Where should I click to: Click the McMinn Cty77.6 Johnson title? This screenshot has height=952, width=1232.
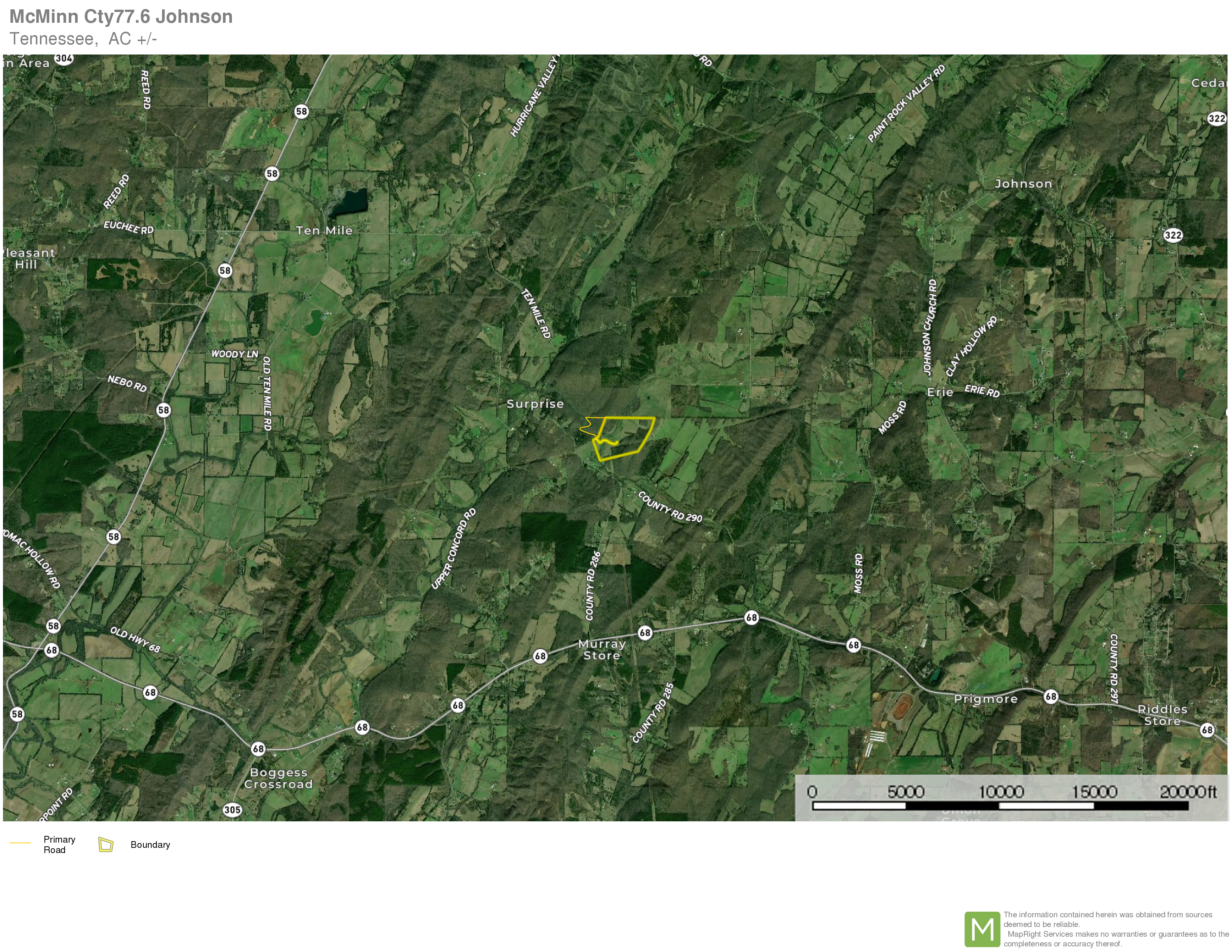(121, 16)
